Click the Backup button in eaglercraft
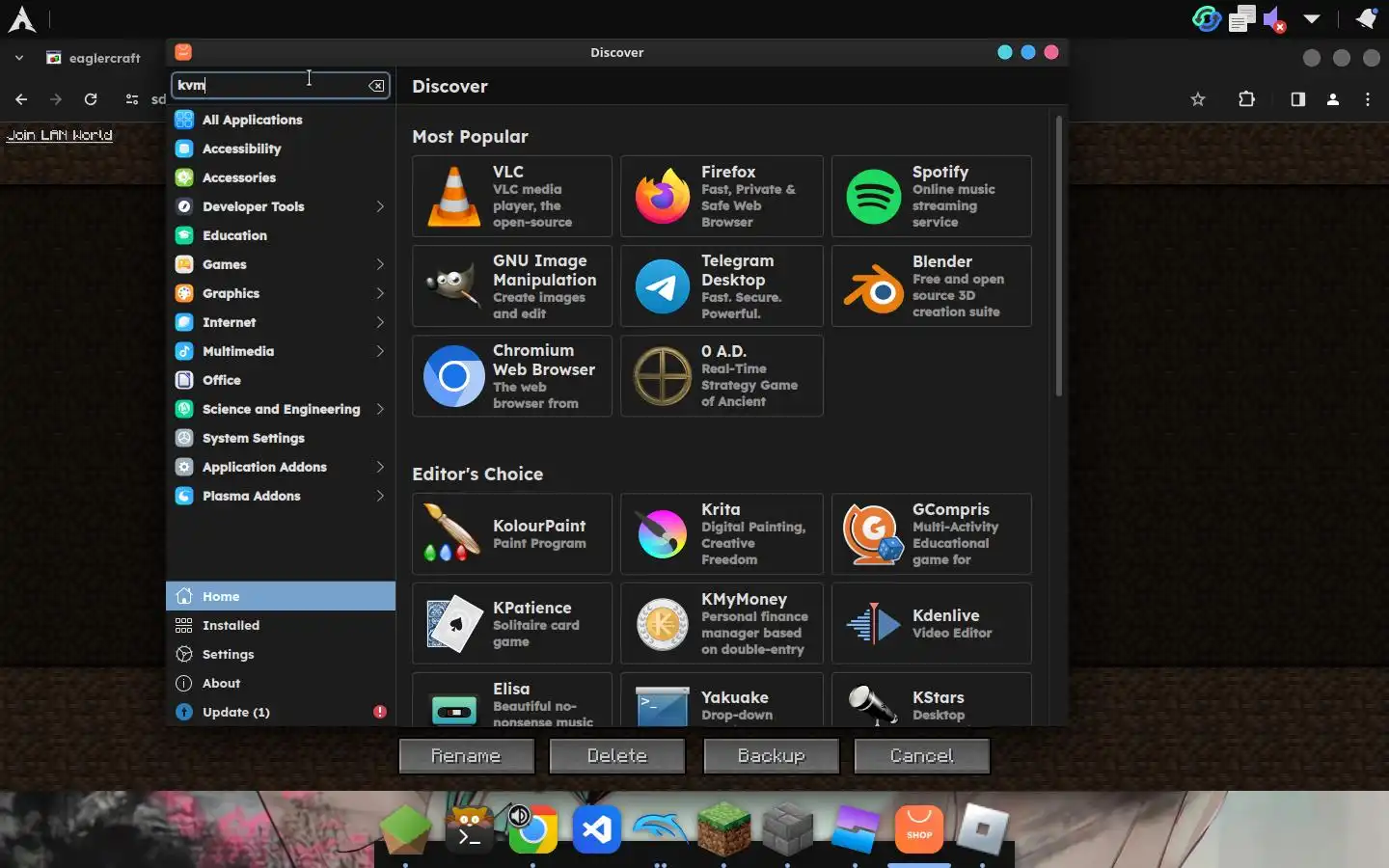Screen dimensions: 1389x868 772,756
